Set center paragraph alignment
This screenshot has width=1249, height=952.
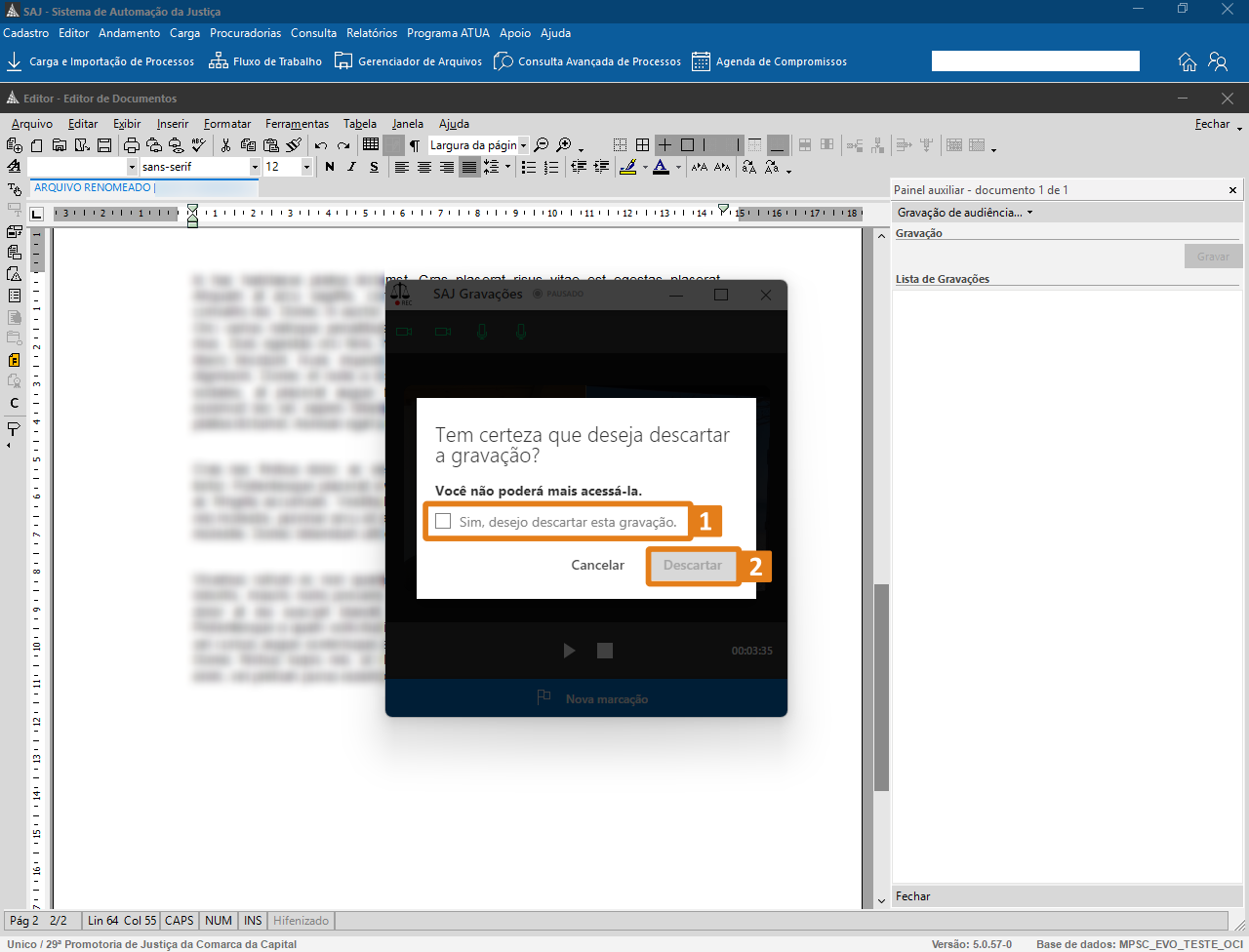423,167
